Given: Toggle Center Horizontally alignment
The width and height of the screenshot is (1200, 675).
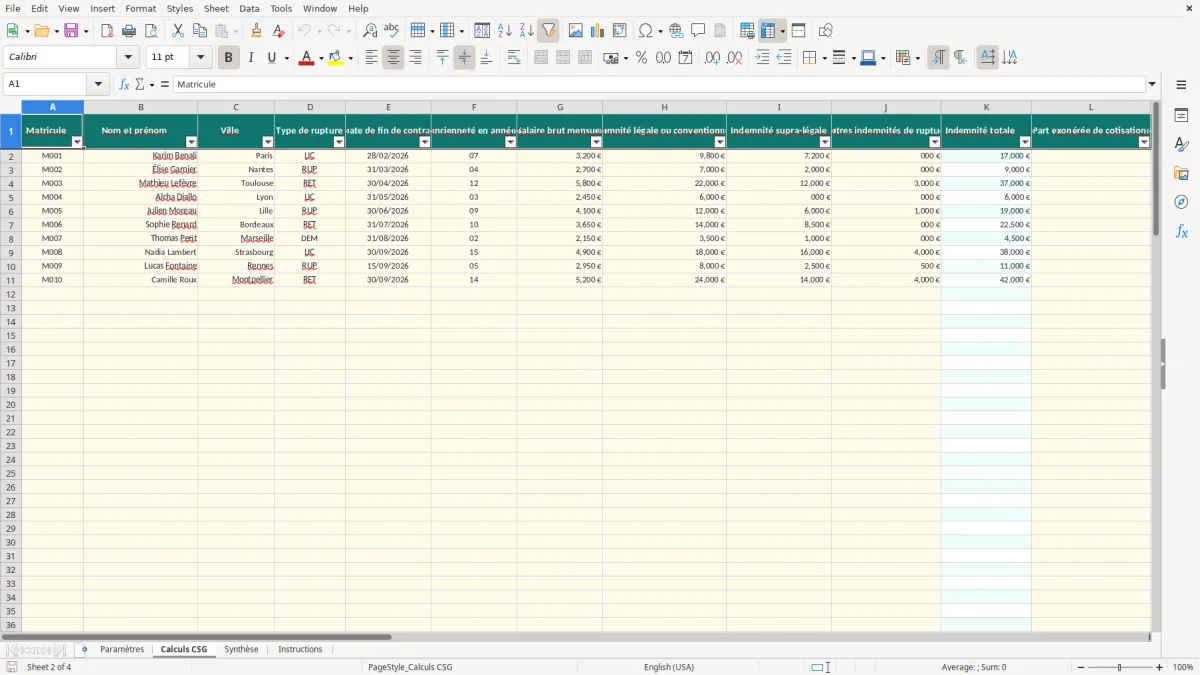Looking at the screenshot, I should (393, 58).
